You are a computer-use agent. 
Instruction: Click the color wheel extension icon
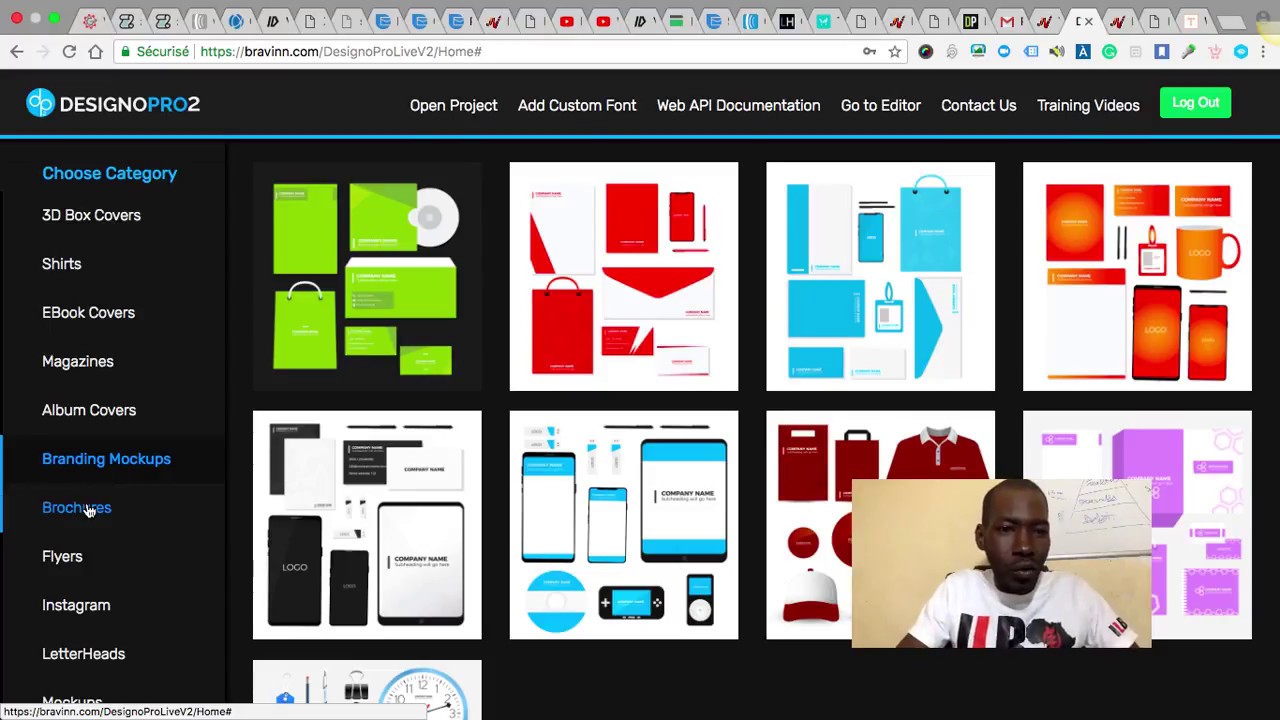click(x=925, y=51)
